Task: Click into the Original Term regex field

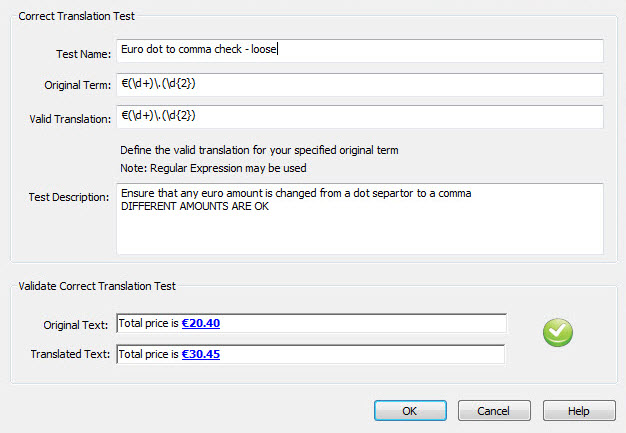Action: pos(359,85)
